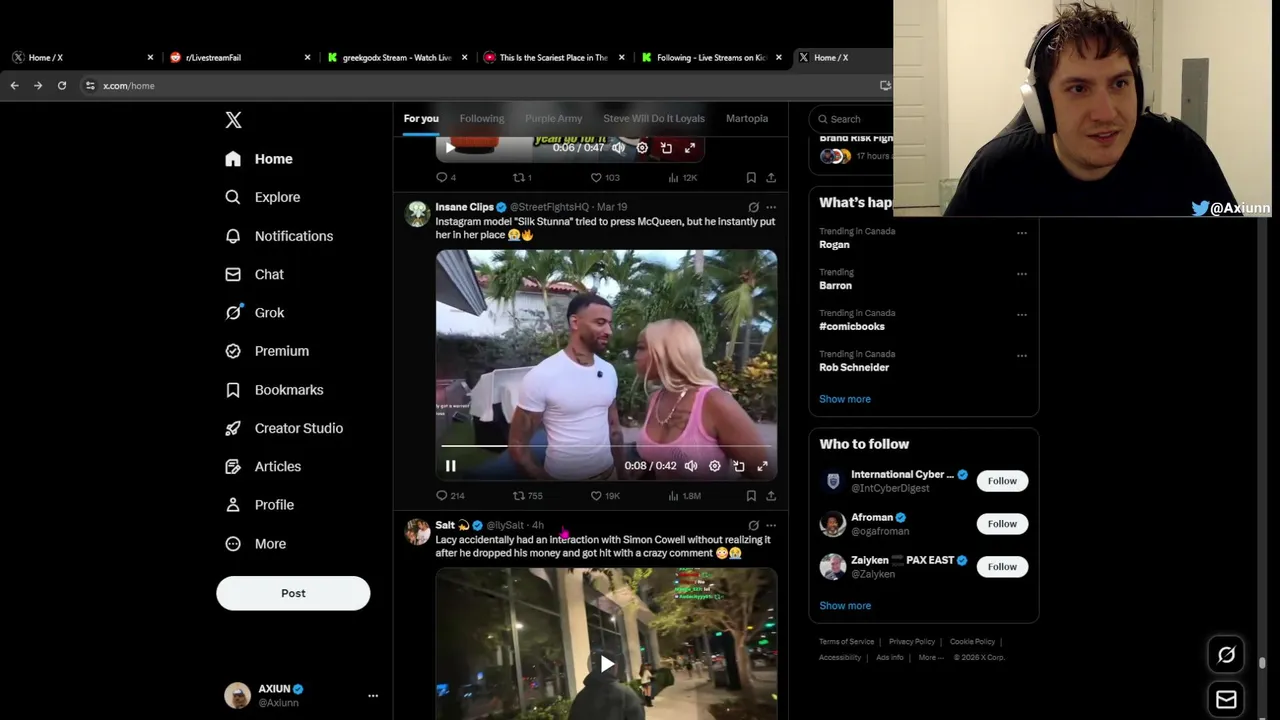Show more Who to follow suggestions
Screen dimensions: 1280x720
845,606
